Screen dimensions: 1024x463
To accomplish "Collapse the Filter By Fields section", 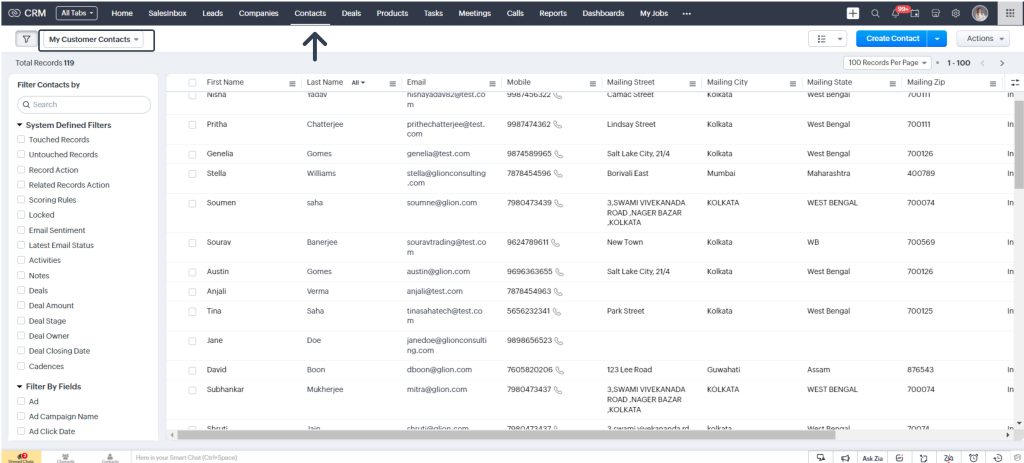I will (20, 387).
